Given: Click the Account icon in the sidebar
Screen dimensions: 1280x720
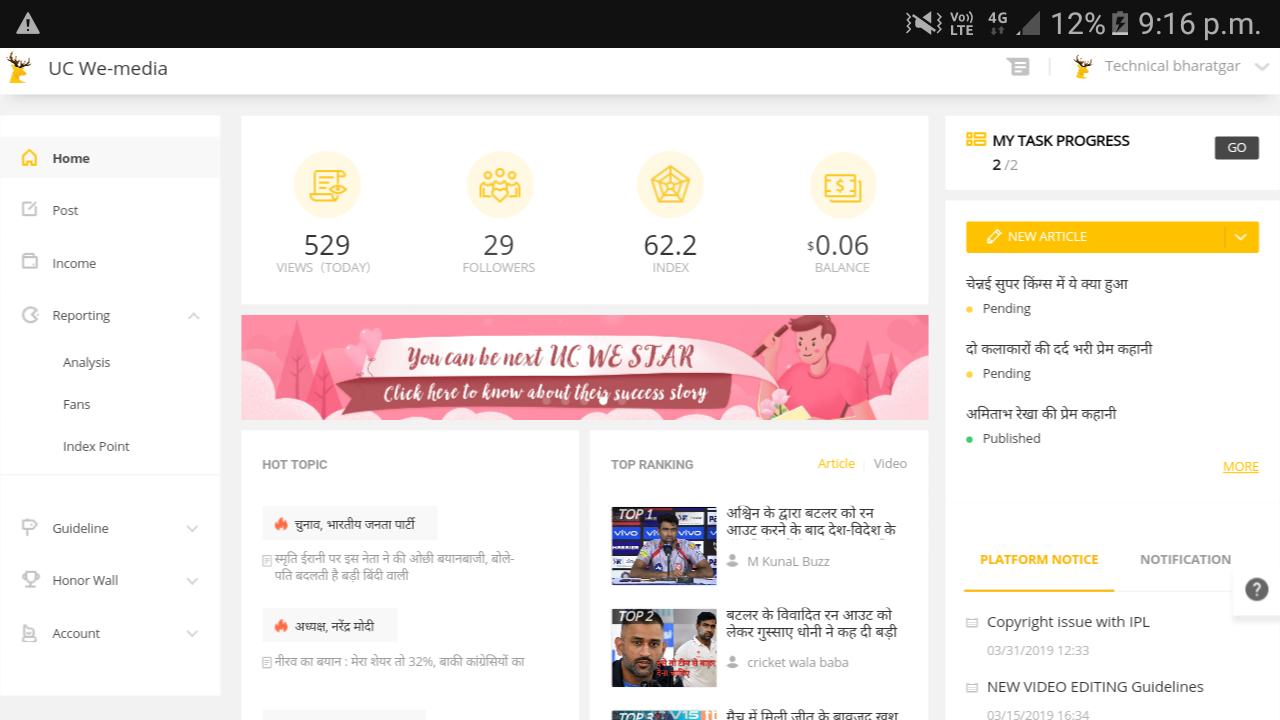Looking at the screenshot, I should [x=29, y=632].
